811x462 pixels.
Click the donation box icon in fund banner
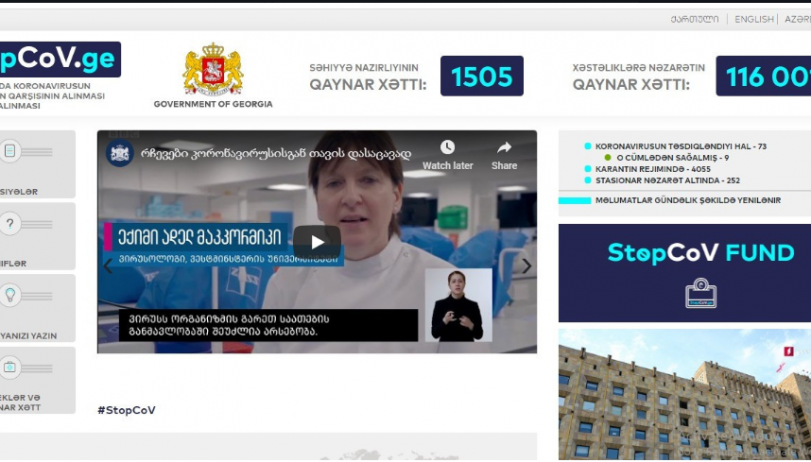pos(701,293)
